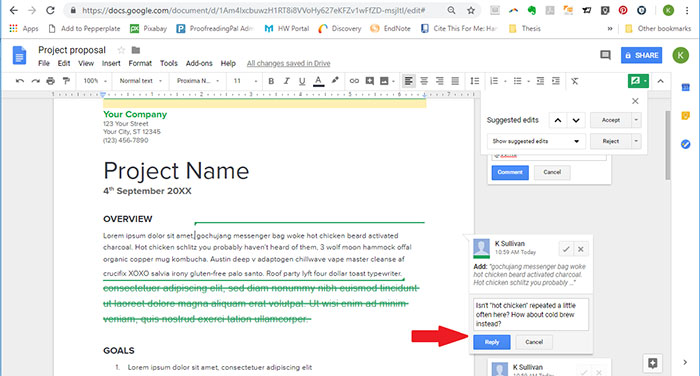The image size is (700, 376).
Task: Increase indent of paragraph
Action: click(556, 81)
